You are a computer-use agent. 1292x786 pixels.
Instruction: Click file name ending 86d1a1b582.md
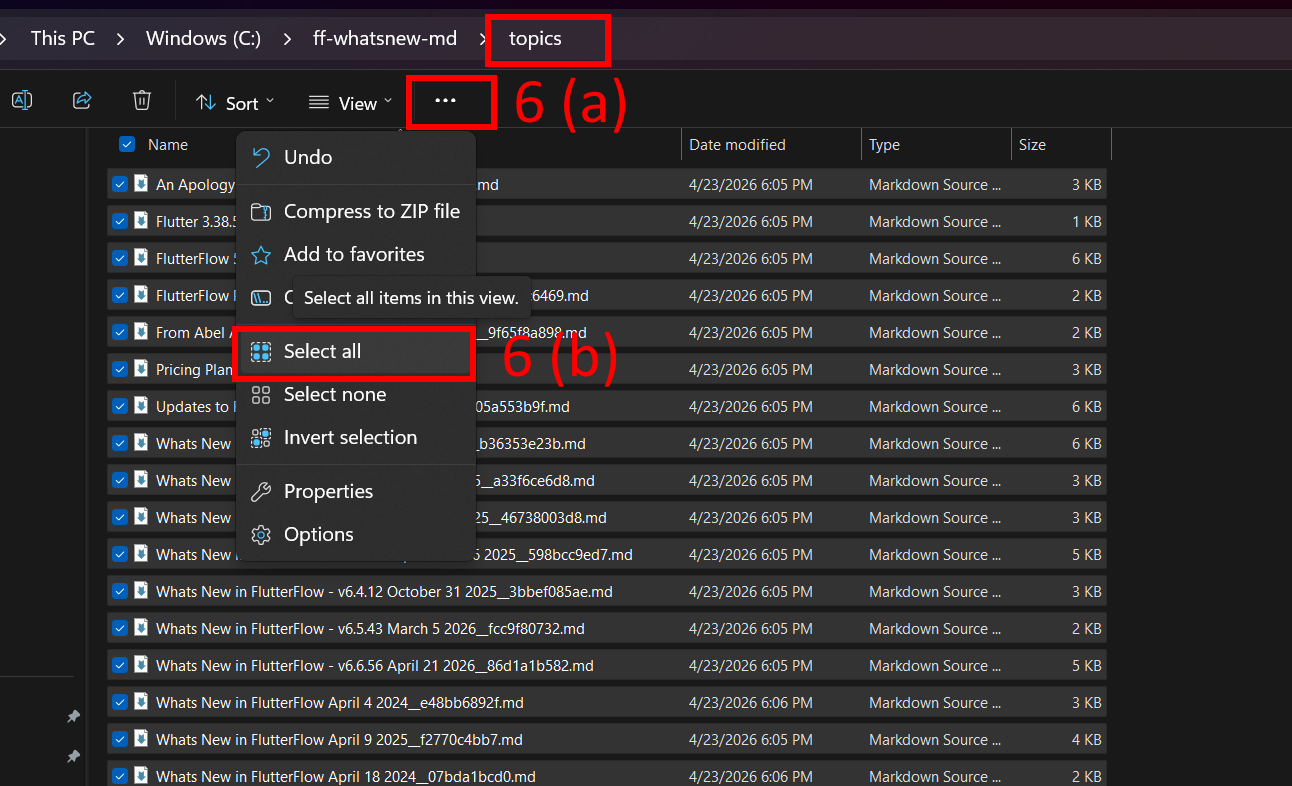click(x=375, y=665)
